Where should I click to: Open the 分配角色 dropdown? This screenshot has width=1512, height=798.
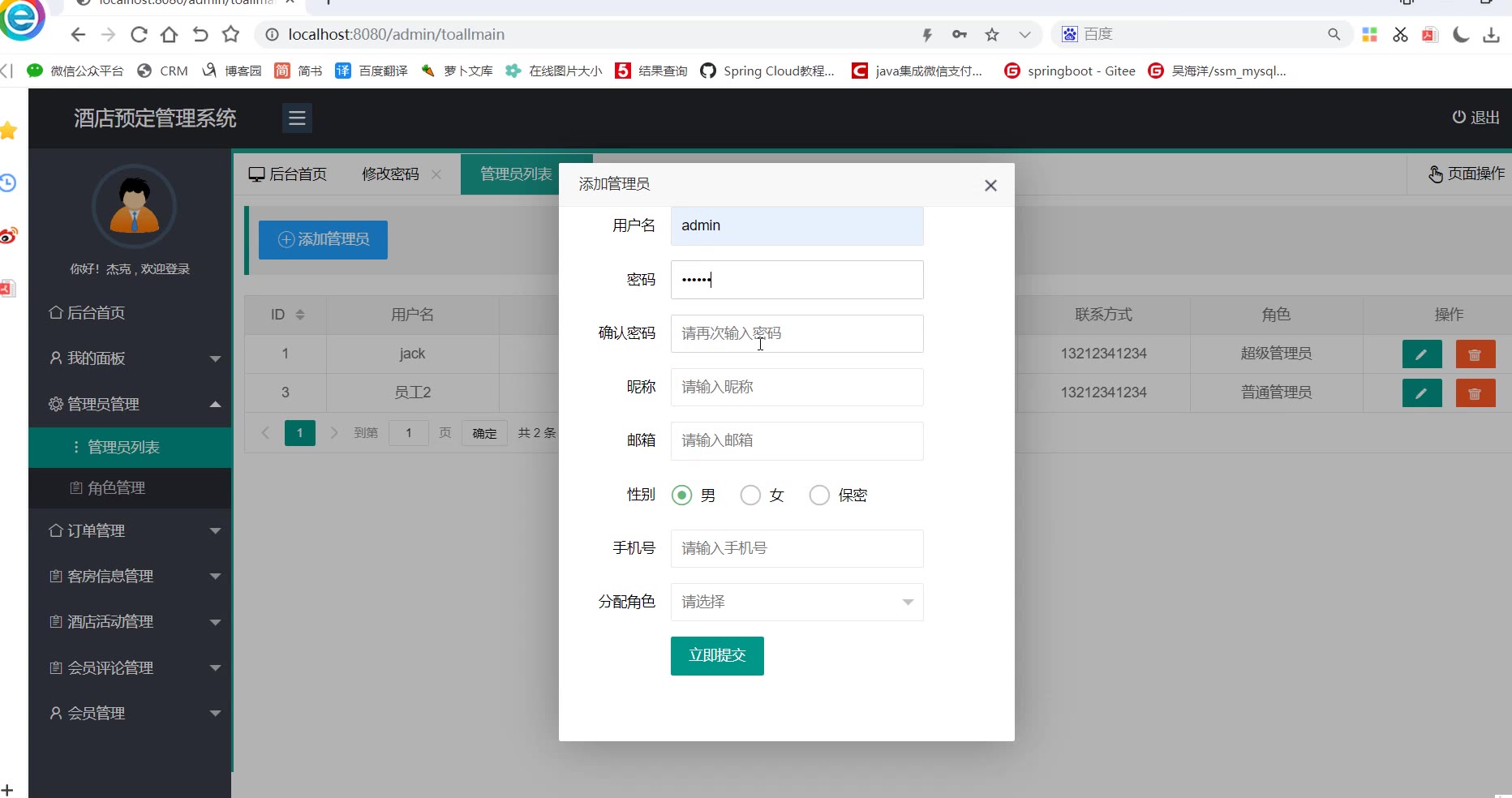click(797, 603)
